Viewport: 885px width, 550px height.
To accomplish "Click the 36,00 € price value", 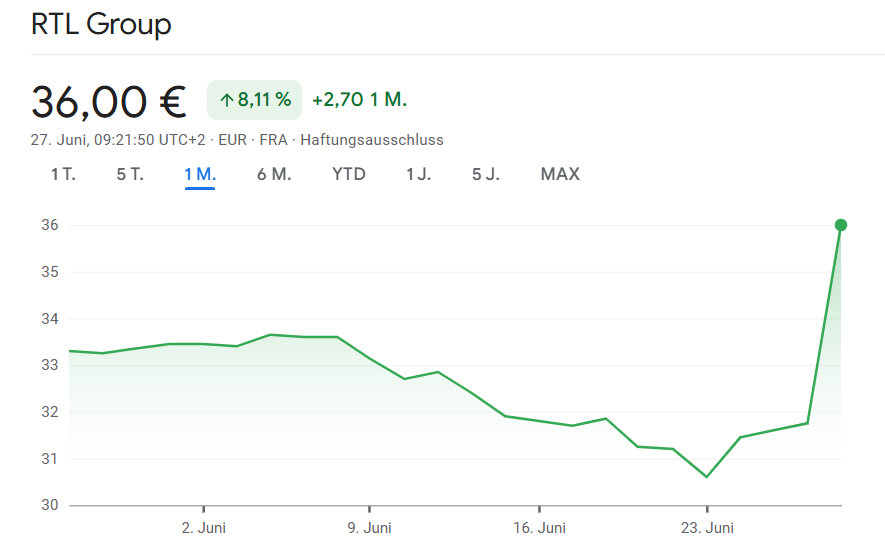I will [109, 101].
